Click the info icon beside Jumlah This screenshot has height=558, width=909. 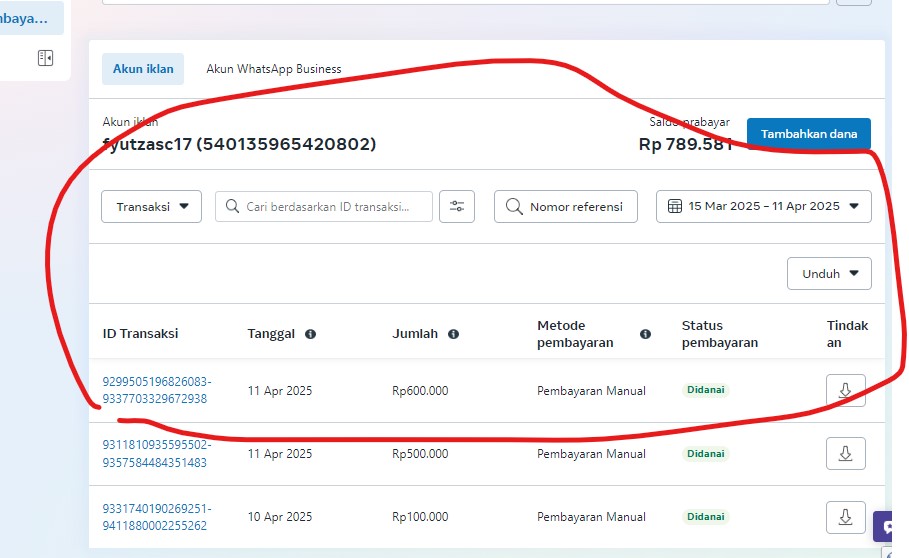click(x=454, y=334)
